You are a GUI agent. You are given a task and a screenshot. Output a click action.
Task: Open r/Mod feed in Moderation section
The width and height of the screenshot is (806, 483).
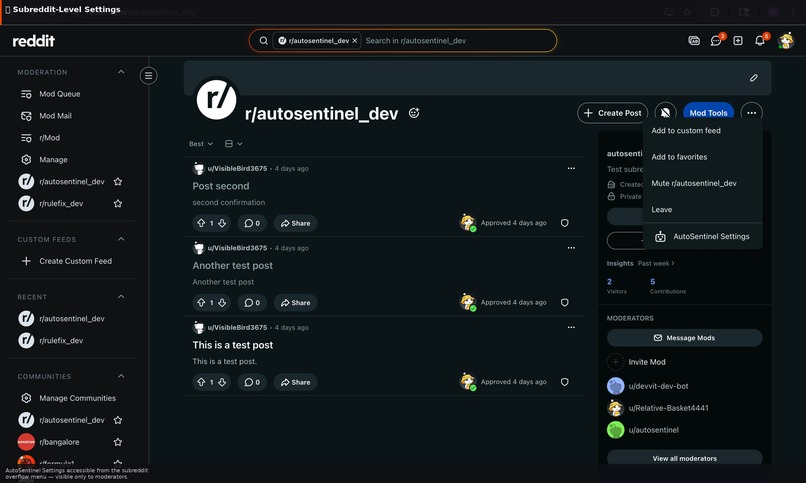pos(49,138)
